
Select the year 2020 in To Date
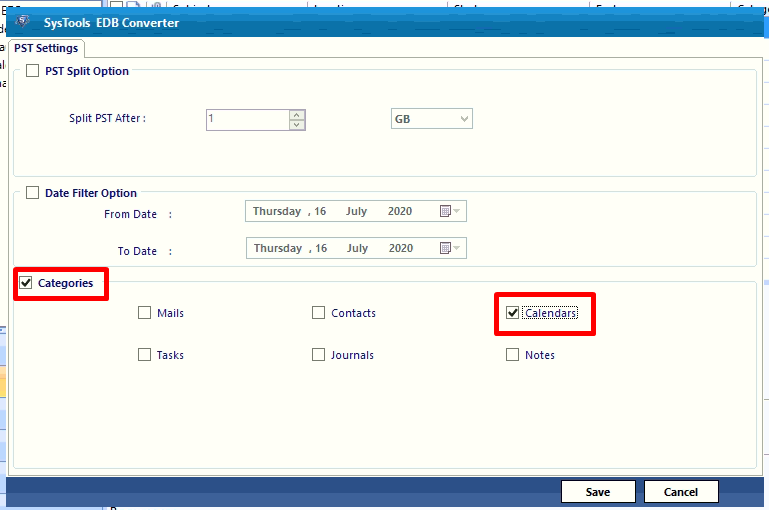401,248
